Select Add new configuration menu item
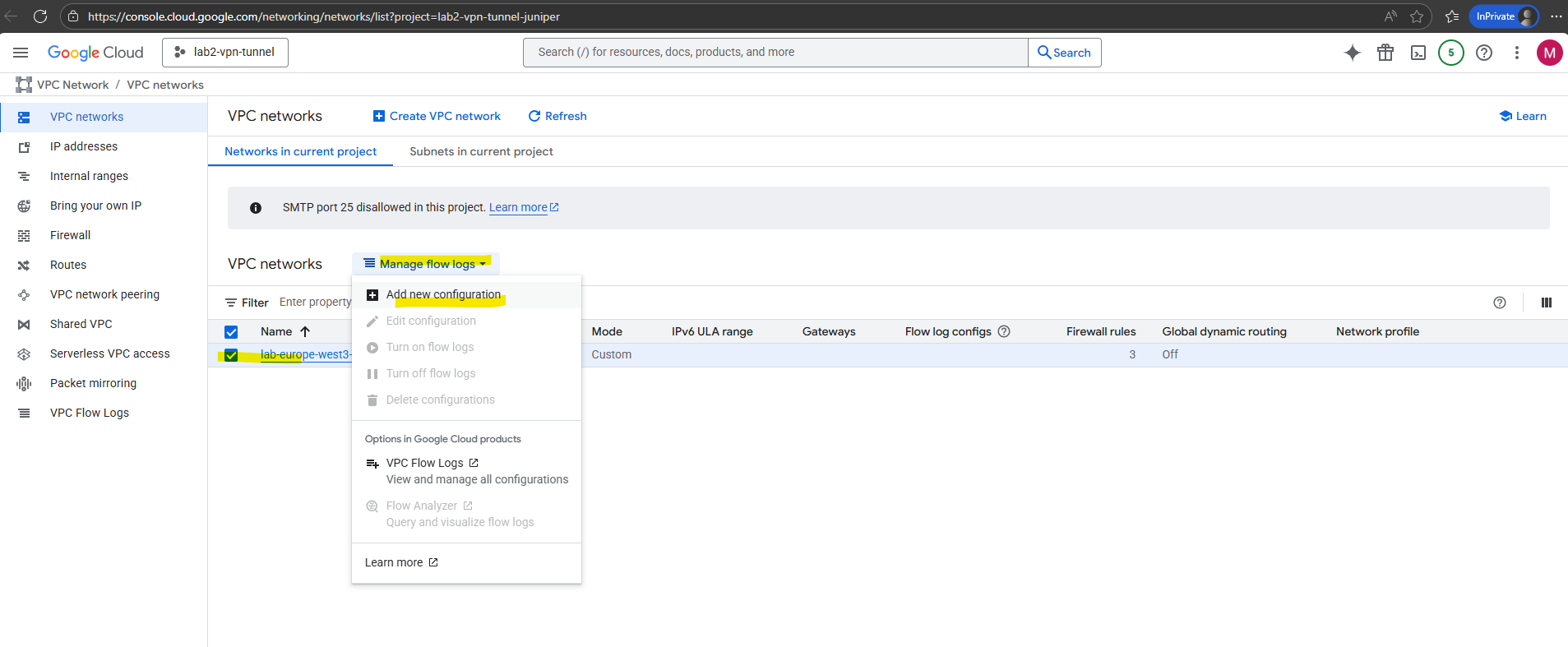 (x=466, y=294)
